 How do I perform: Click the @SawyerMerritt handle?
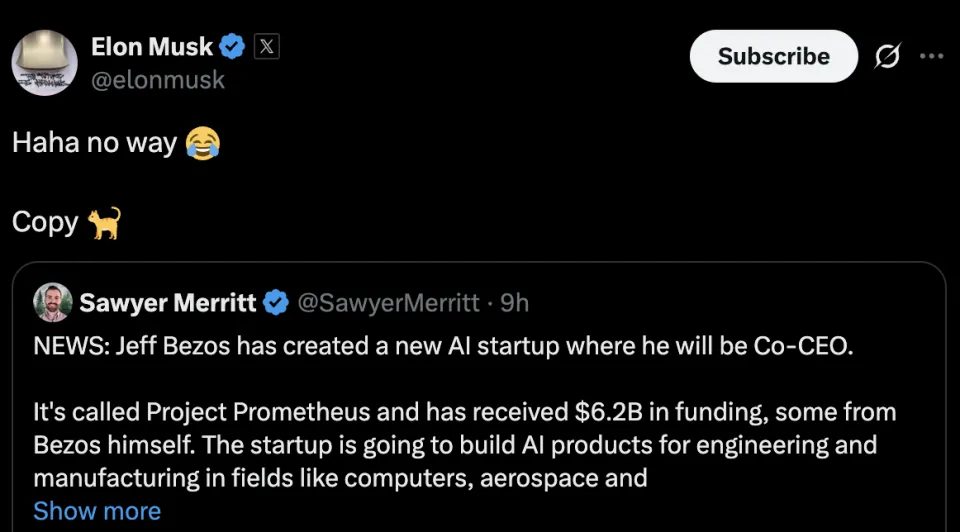tap(389, 302)
